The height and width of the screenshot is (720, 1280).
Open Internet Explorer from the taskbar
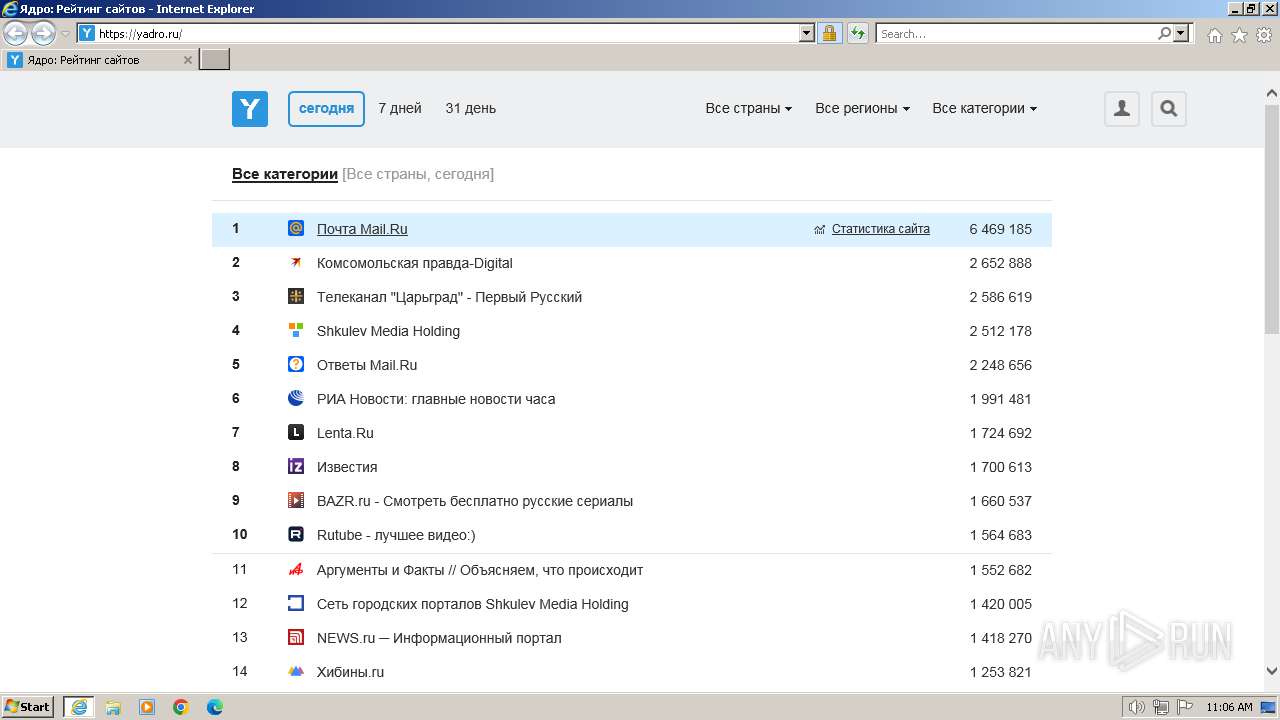pos(79,707)
